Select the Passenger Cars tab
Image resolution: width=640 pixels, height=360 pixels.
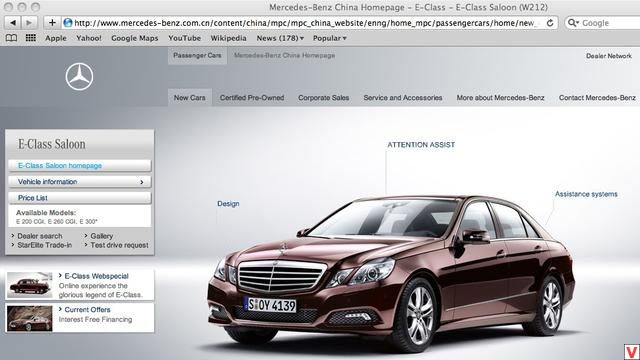pos(197,56)
